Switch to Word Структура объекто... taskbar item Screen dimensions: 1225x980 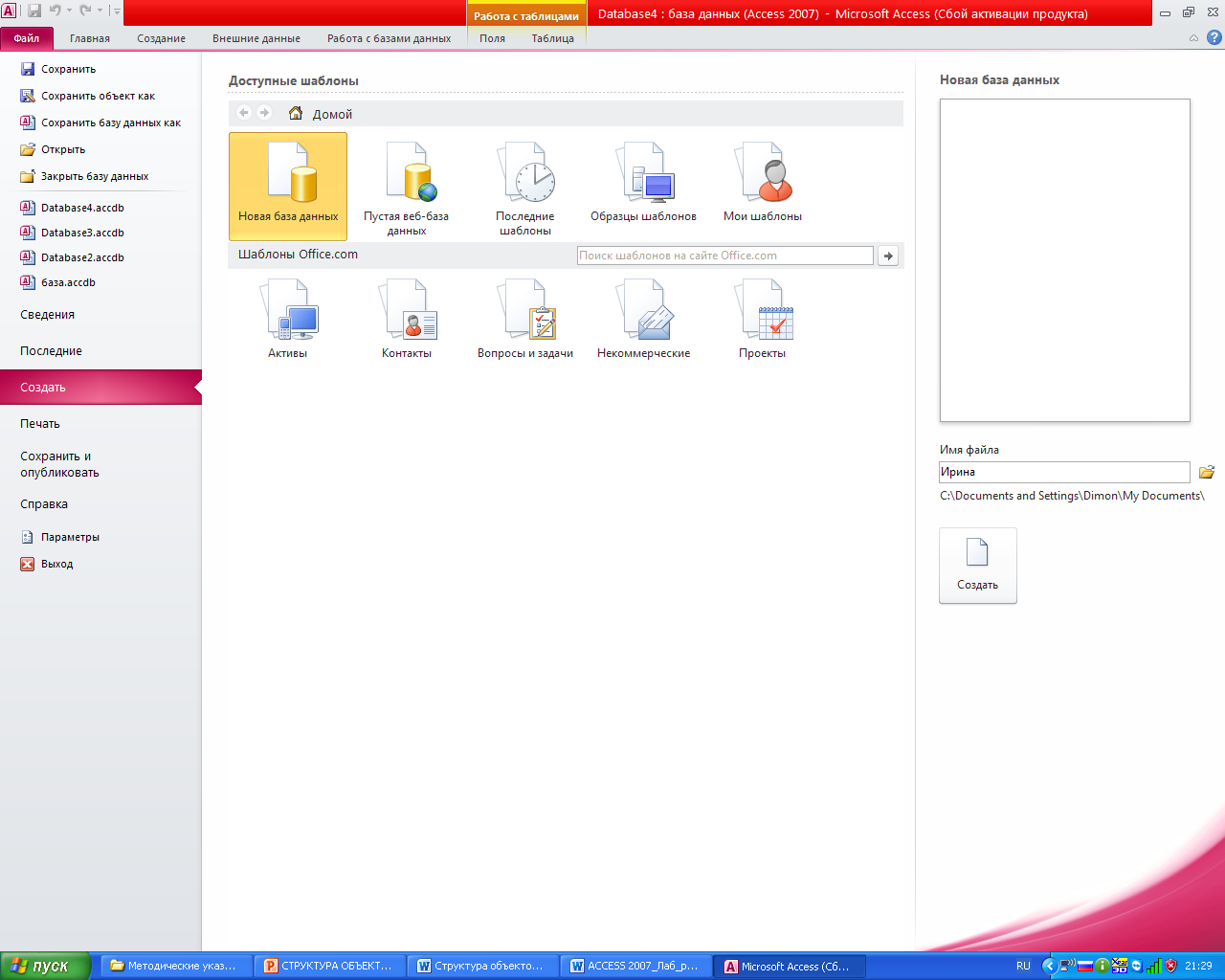tap(483, 966)
